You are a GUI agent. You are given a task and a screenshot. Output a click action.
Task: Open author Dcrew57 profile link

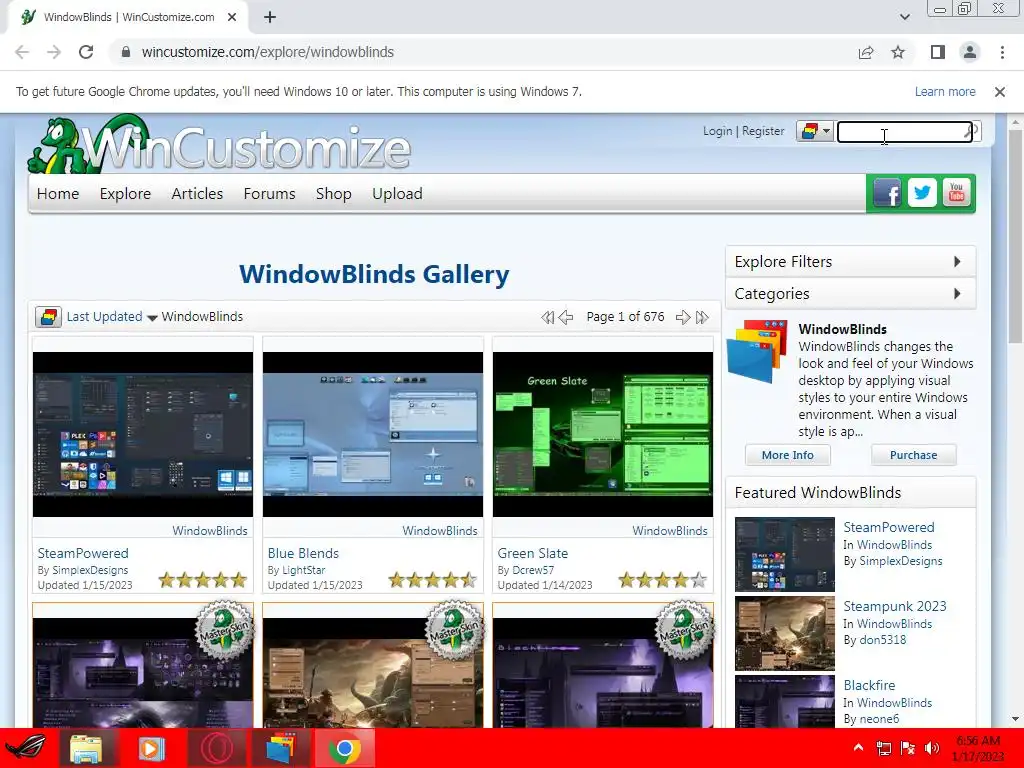pos(533,570)
